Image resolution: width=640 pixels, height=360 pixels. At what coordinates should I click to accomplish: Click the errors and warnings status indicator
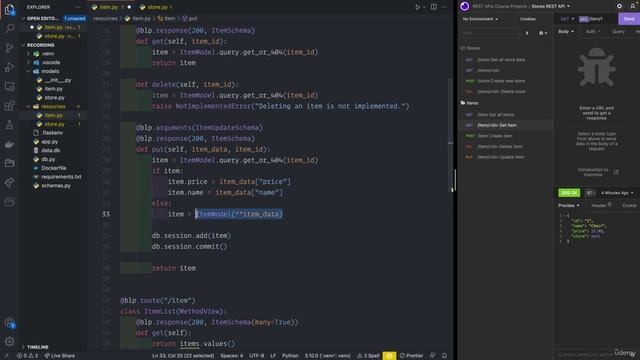click(x=27, y=356)
